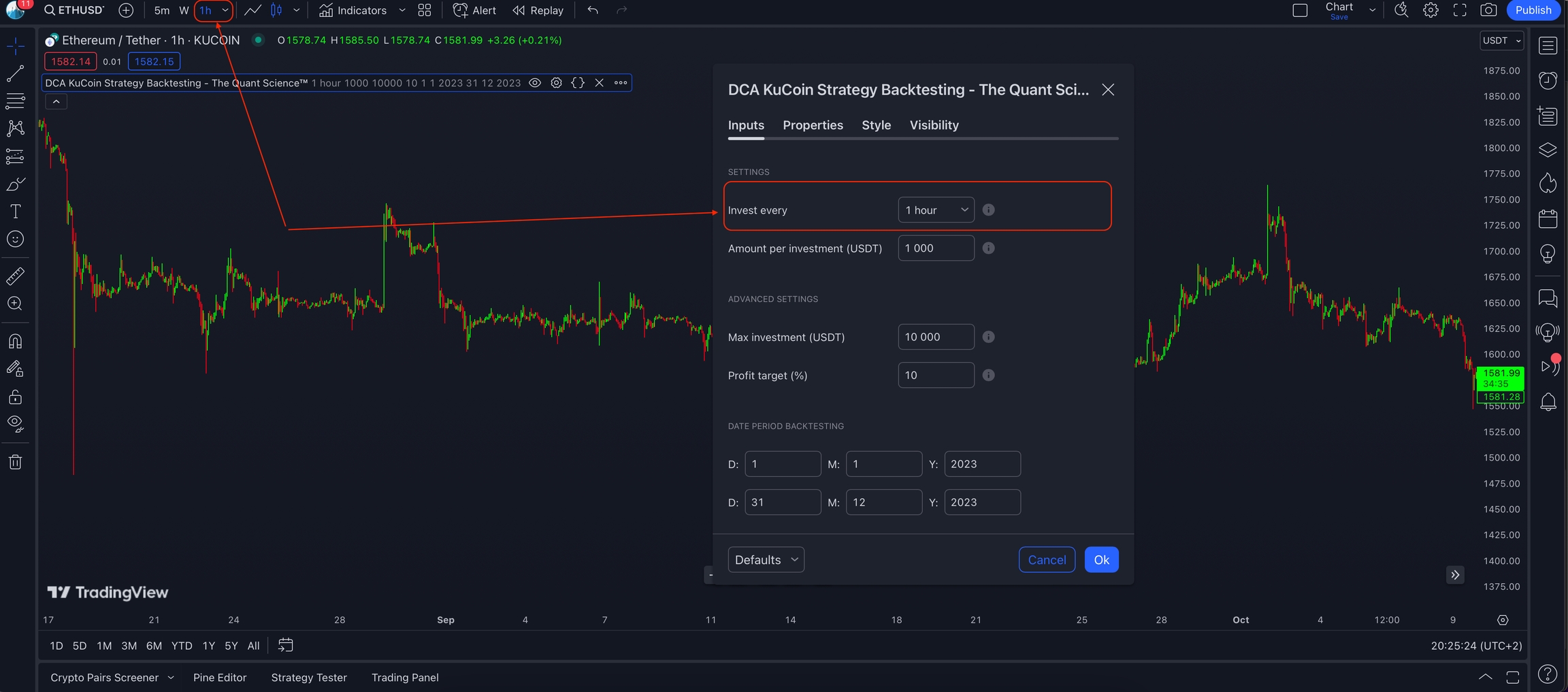
Task: Select the ruler measure tool
Action: tap(15, 276)
